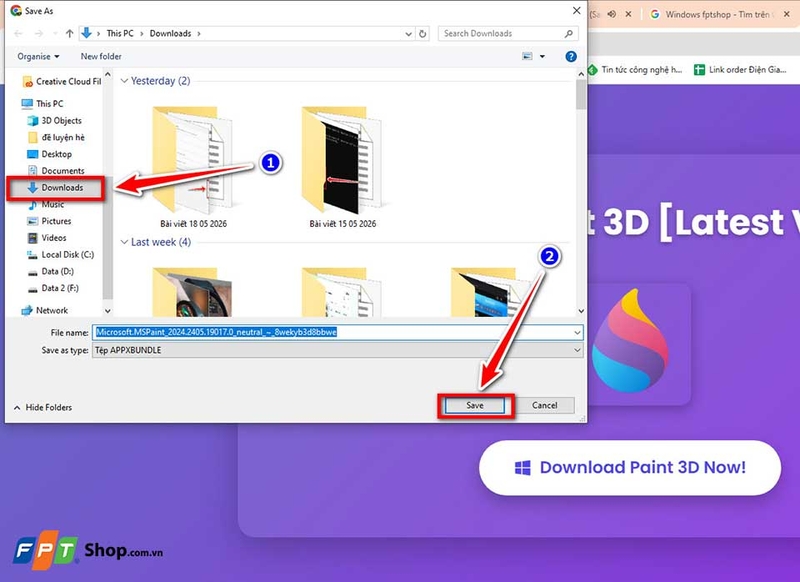The height and width of the screenshot is (582, 800).
Task: Select the Bài viết 18 05 2026 folder
Action: 193,166
